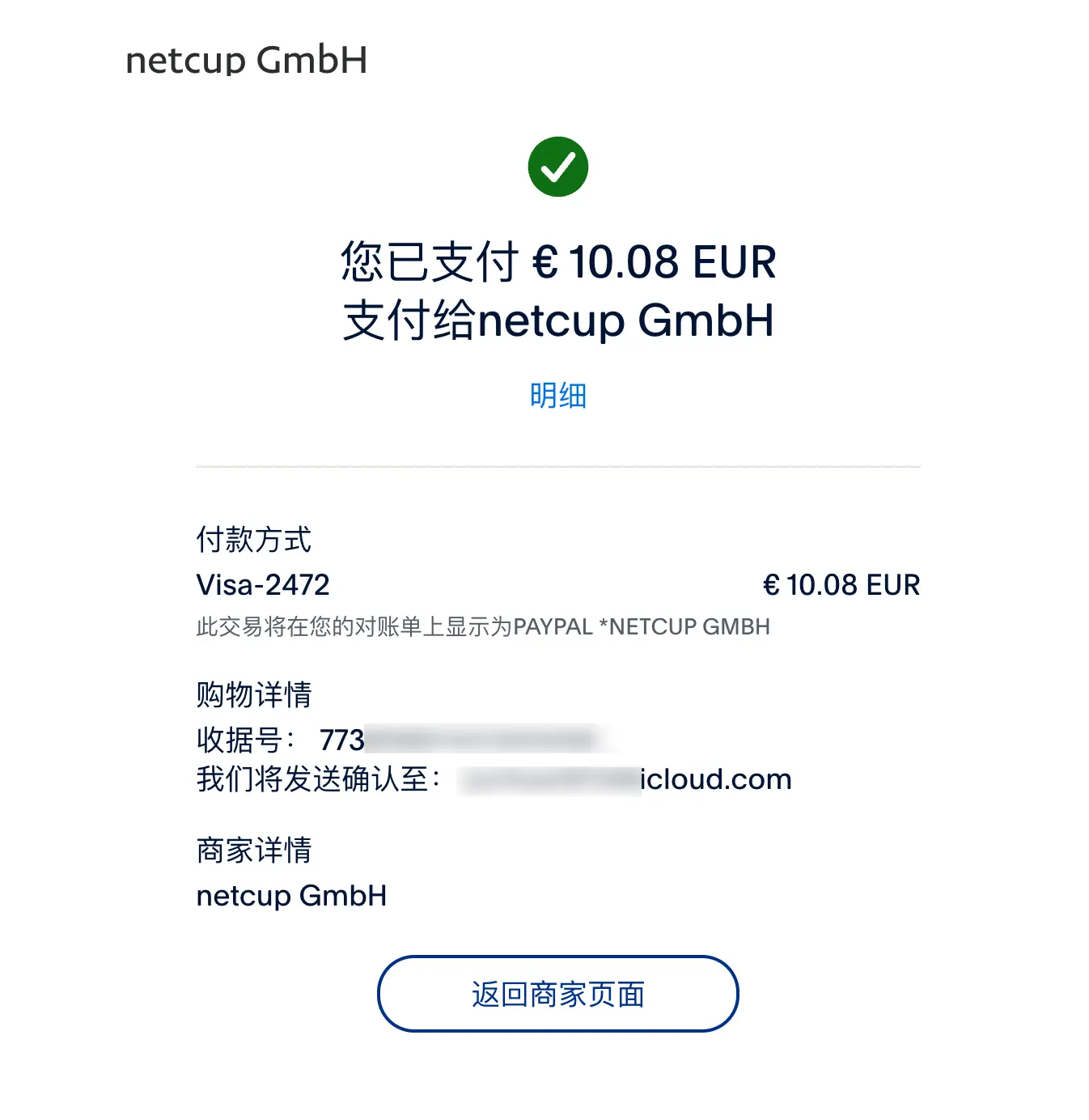1089x1120 pixels.
Task: Click the 付款方式 section label
Action: (x=254, y=539)
